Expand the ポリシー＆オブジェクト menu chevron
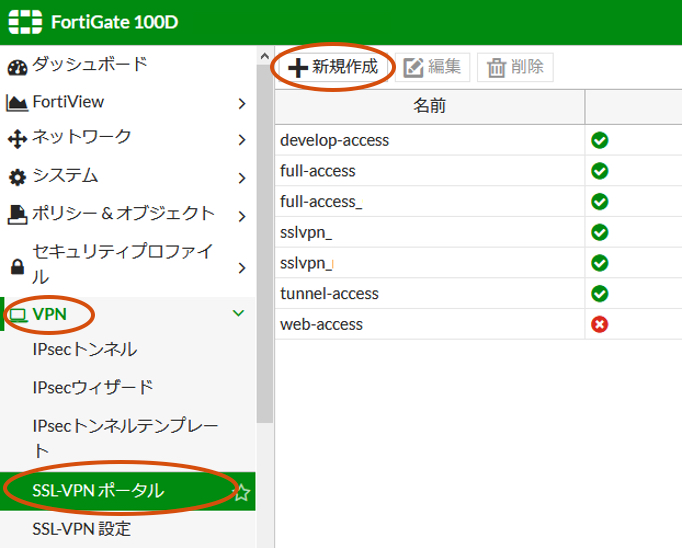The image size is (682, 548). point(241,215)
